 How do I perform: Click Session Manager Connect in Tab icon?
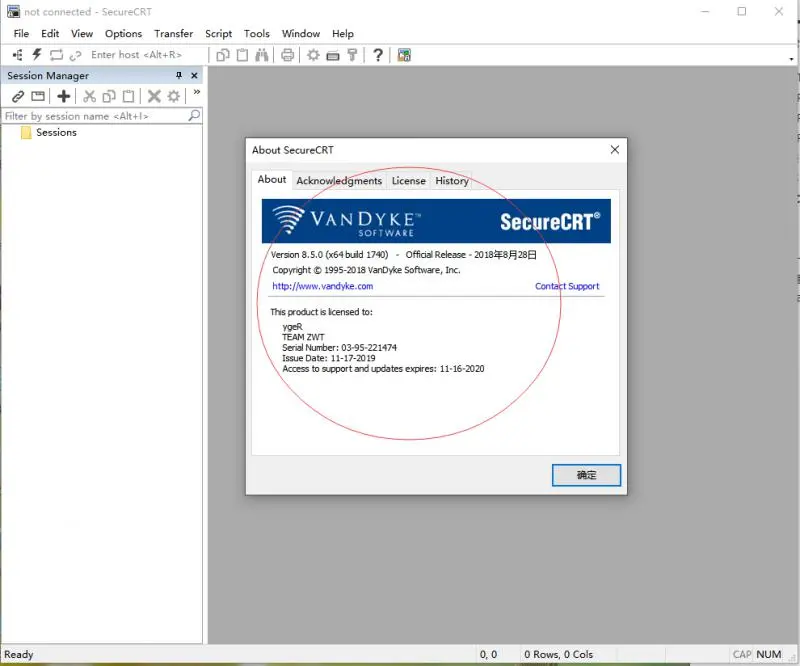pos(38,96)
